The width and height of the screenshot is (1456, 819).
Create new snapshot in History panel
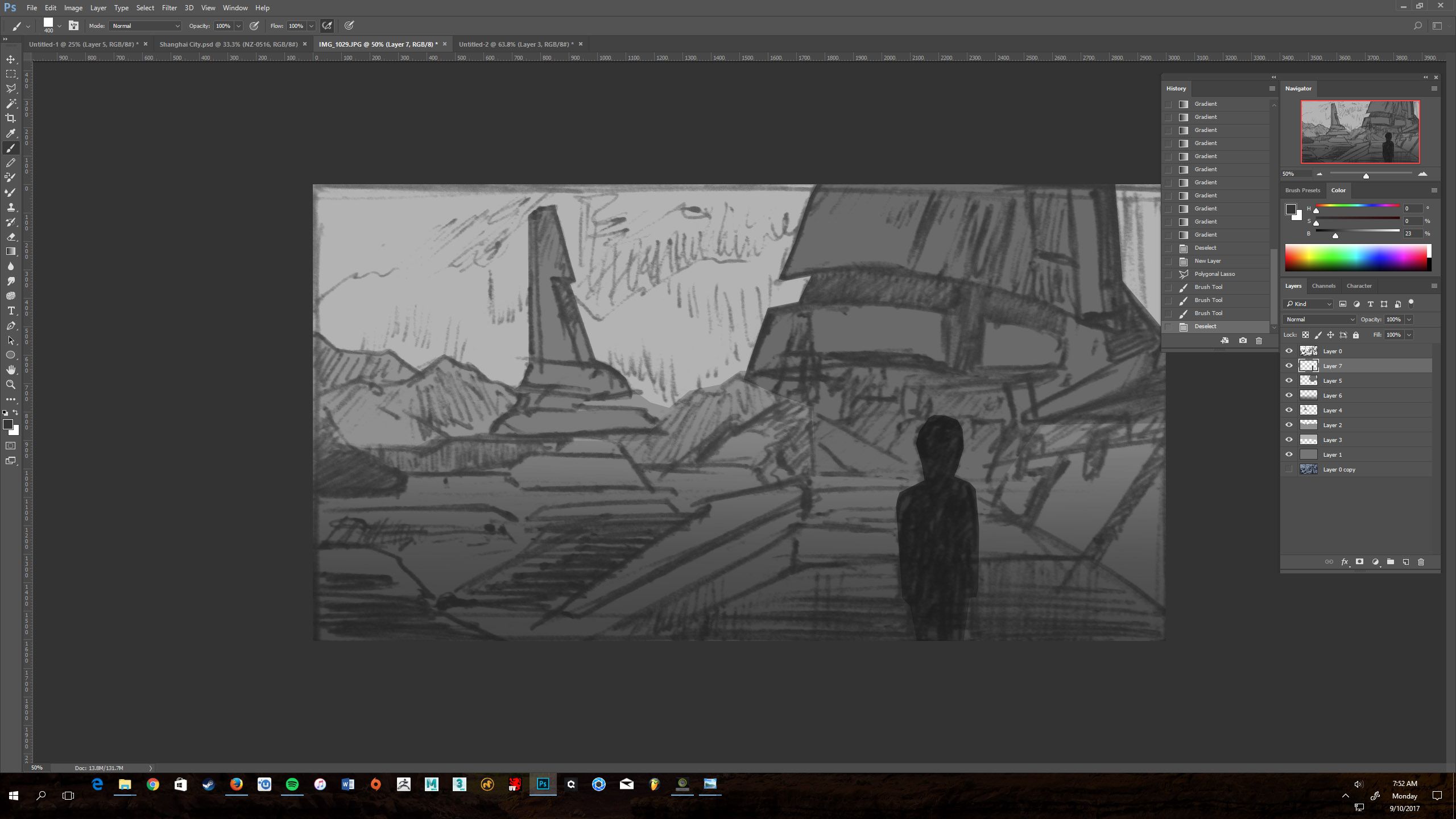1243,341
